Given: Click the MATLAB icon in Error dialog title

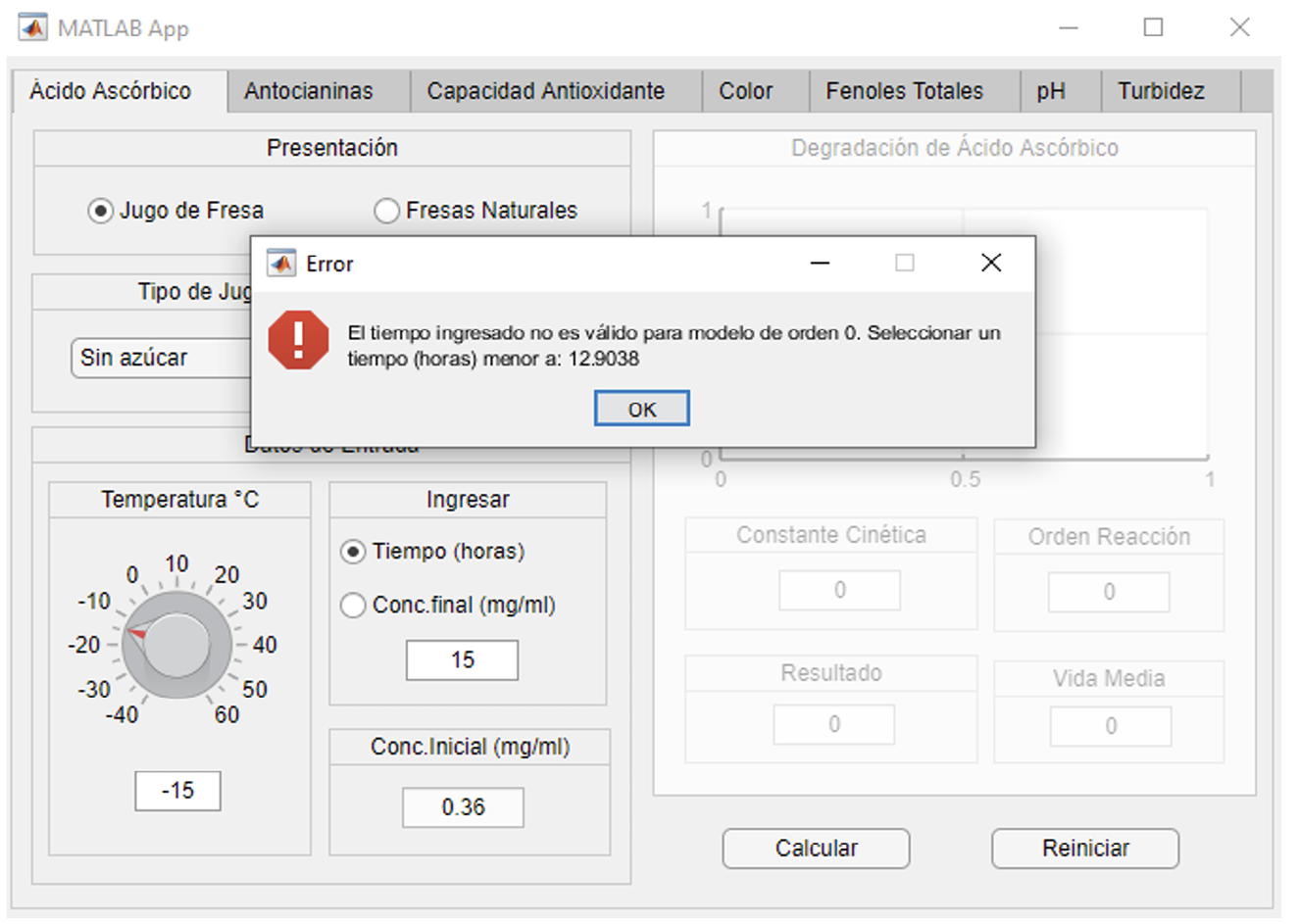Looking at the screenshot, I should pyautogui.click(x=281, y=264).
